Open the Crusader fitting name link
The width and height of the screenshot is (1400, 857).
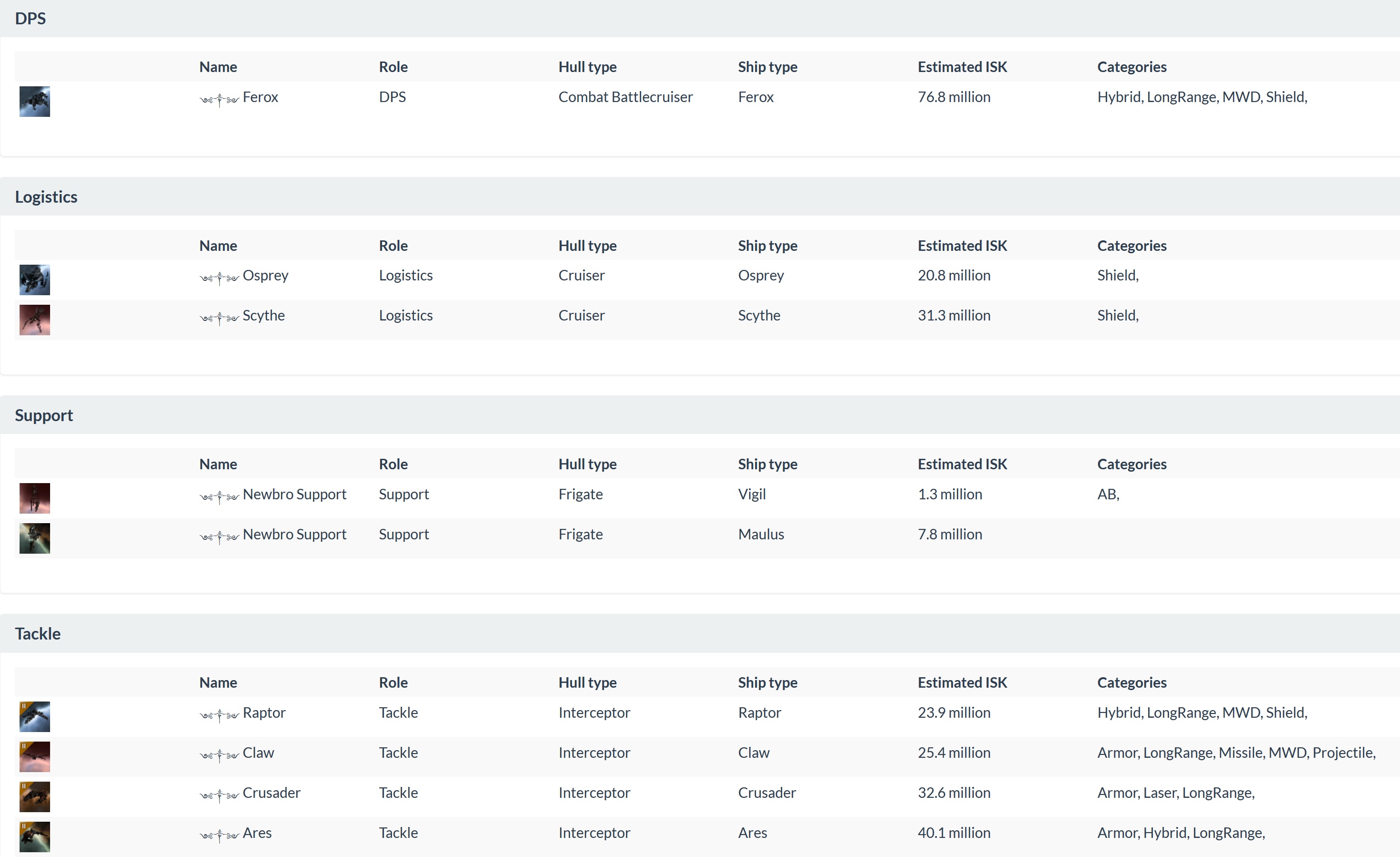click(x=271, y=792)
